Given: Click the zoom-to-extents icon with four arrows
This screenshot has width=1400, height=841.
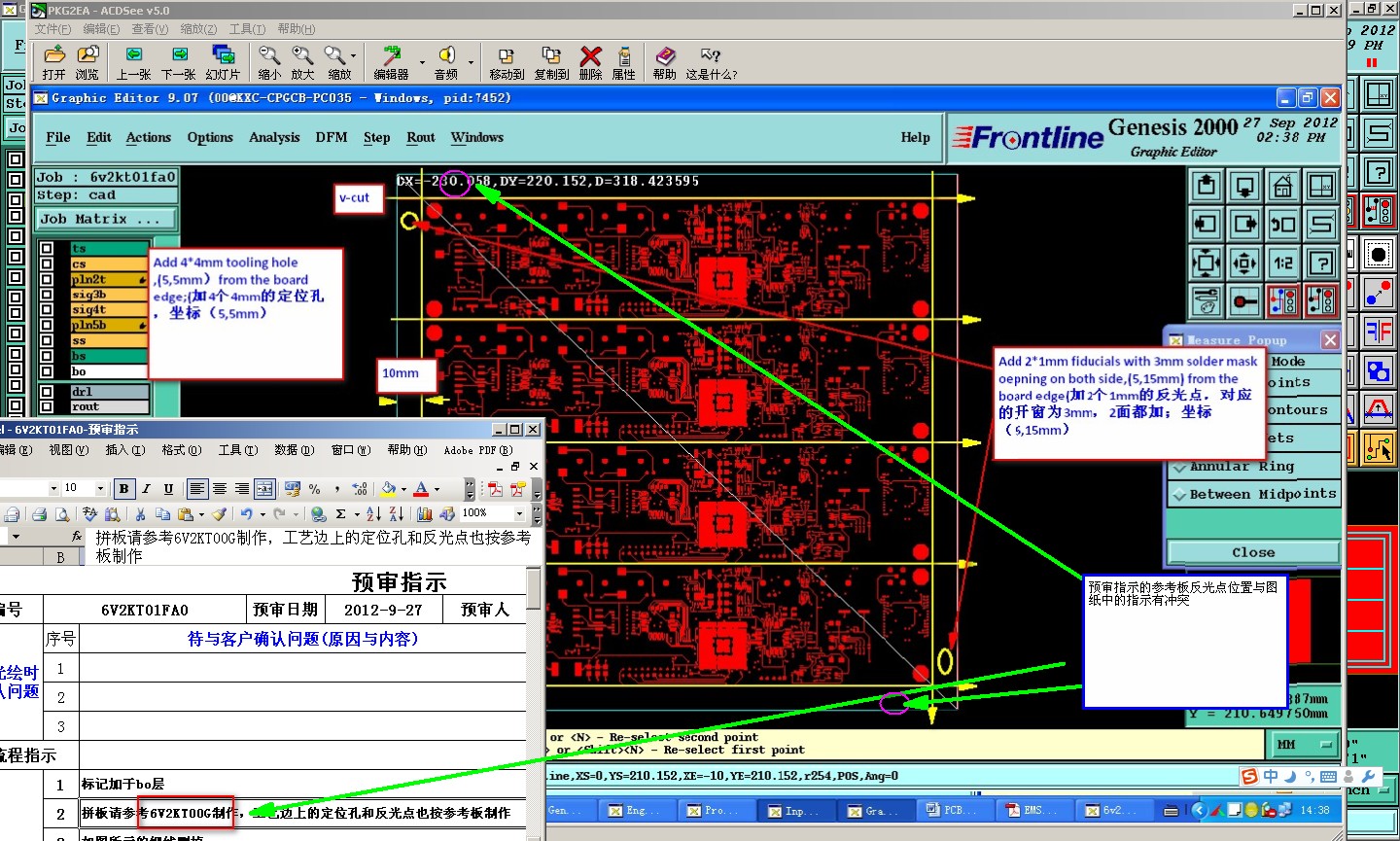Looking at the screenshot, I should pyautogui.click(x=1206, y=263).
